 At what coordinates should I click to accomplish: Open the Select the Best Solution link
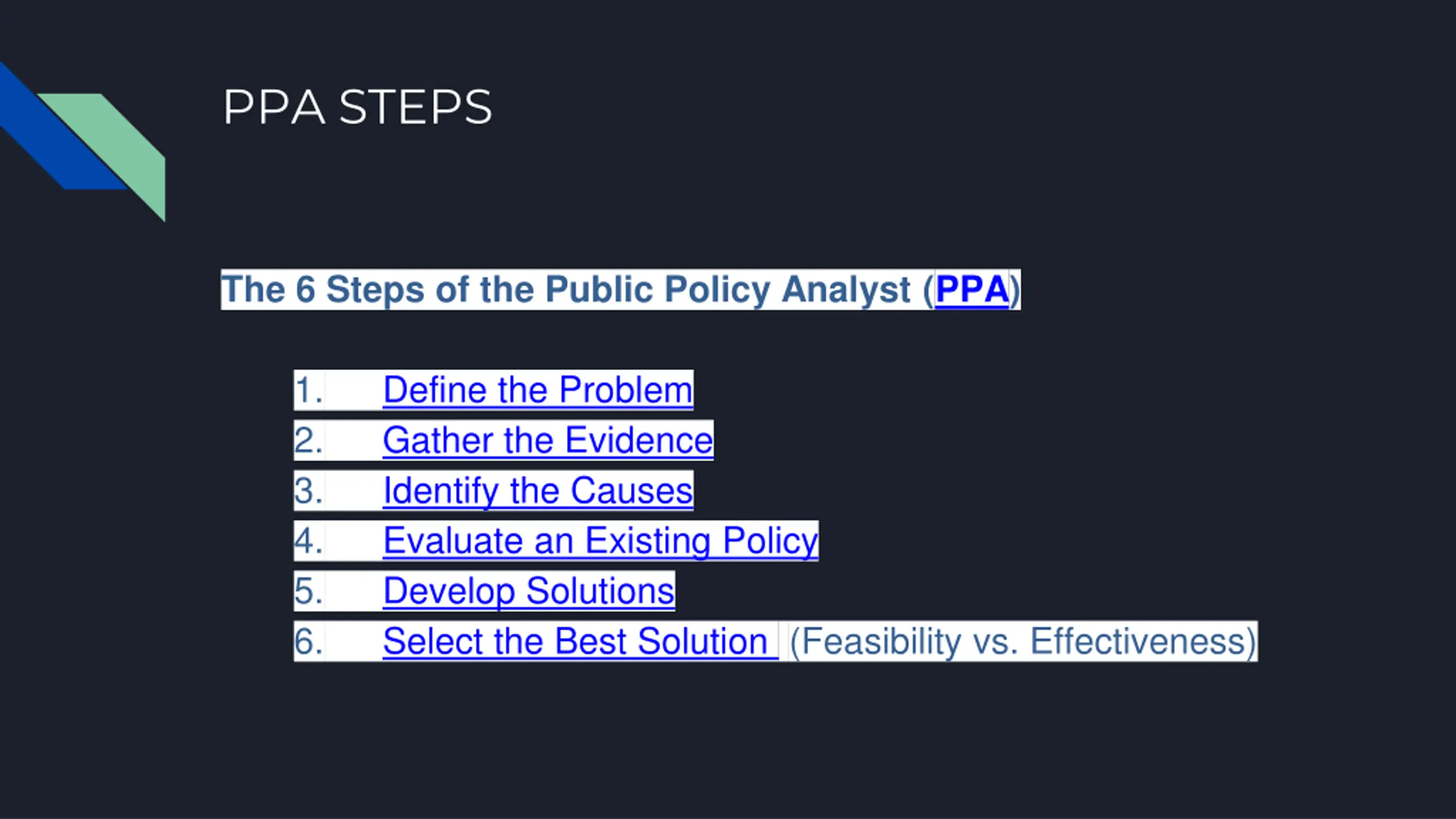(580, 641)
